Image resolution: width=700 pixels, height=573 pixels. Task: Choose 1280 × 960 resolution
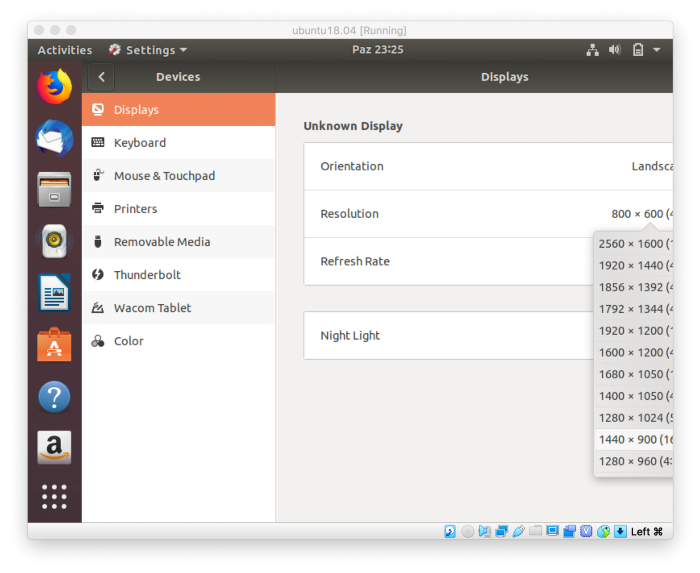[x=634, y=461]
